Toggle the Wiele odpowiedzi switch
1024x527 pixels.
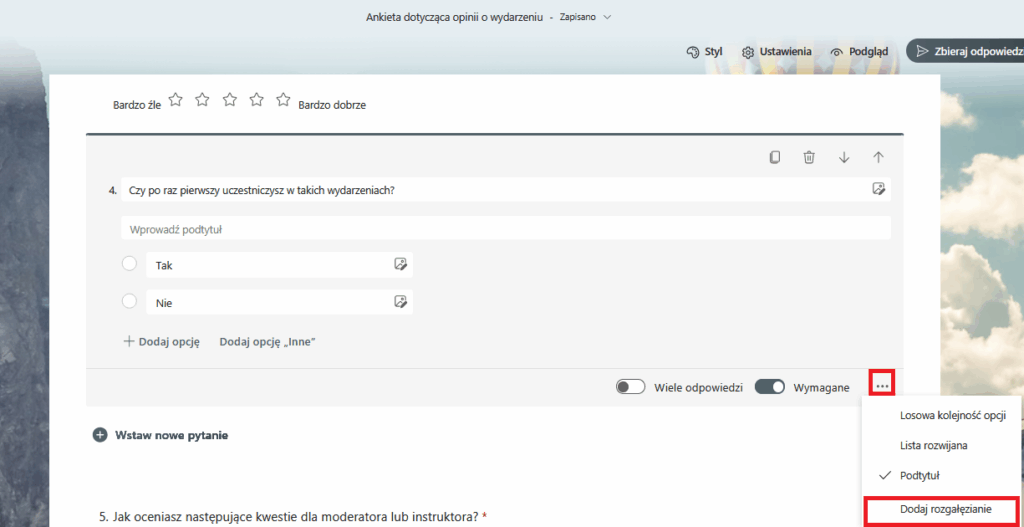(630, 387)
